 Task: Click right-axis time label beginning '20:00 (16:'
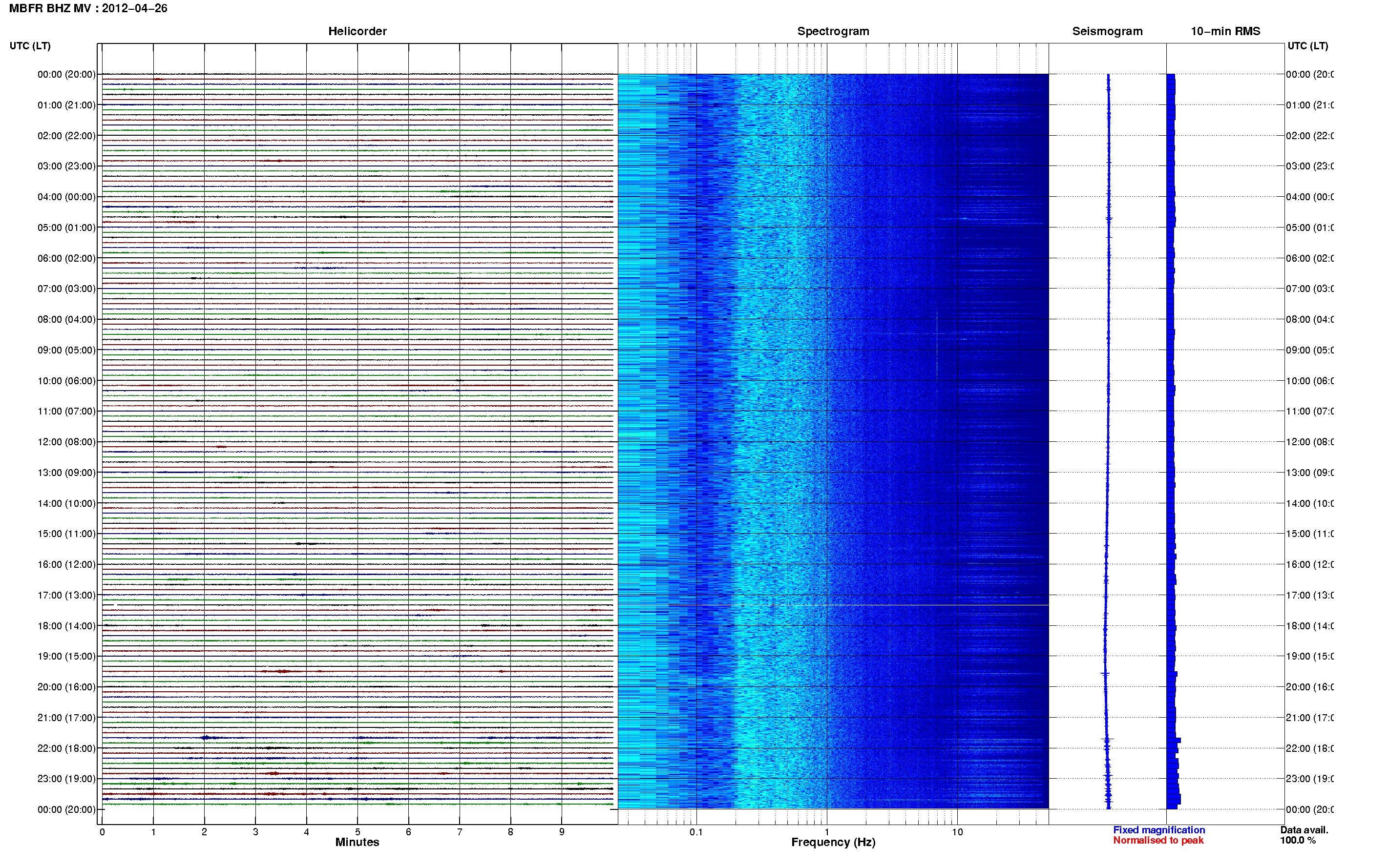tap(1310, 687)
